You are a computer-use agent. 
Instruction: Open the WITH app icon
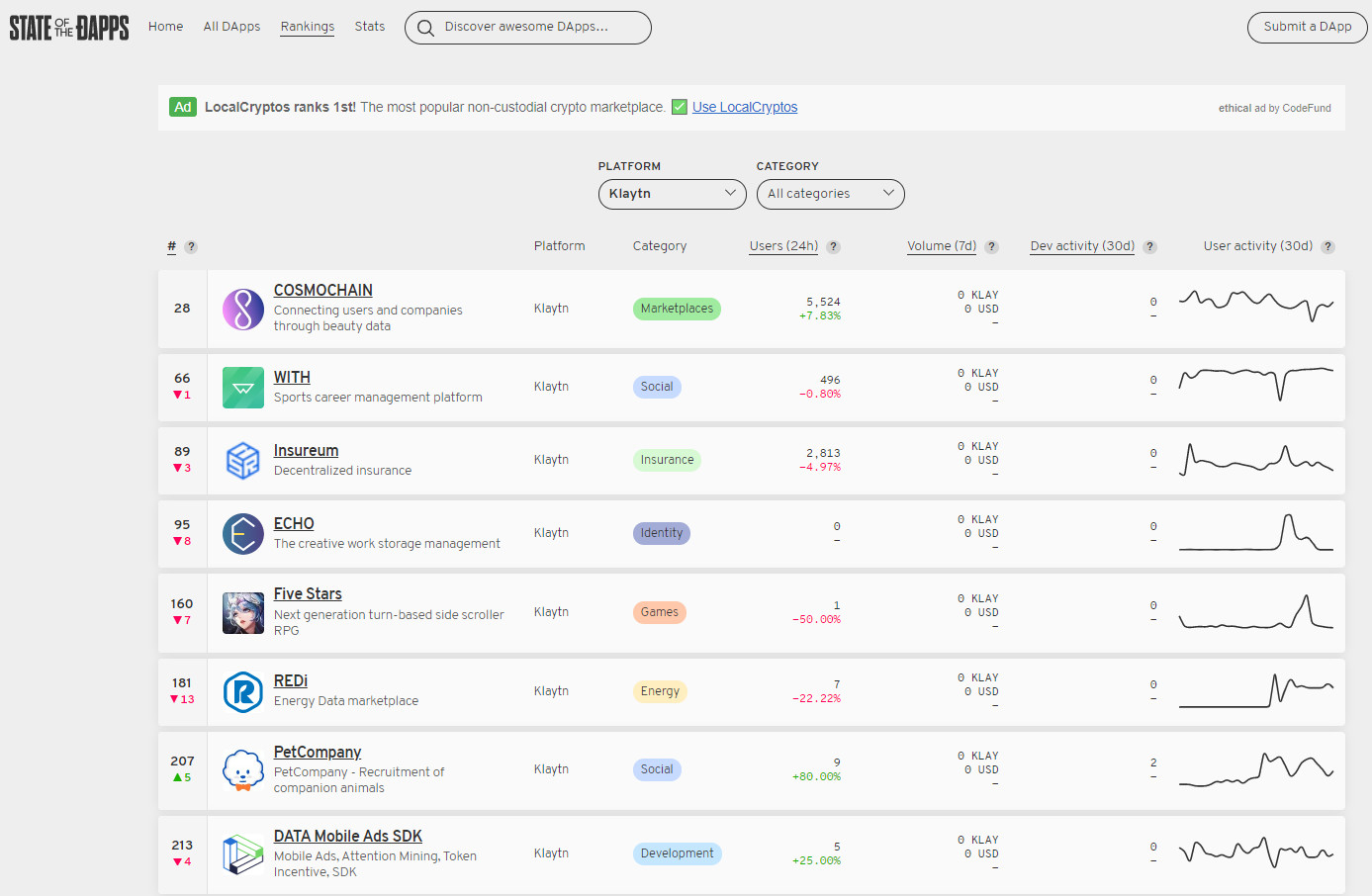coord(243,388)
